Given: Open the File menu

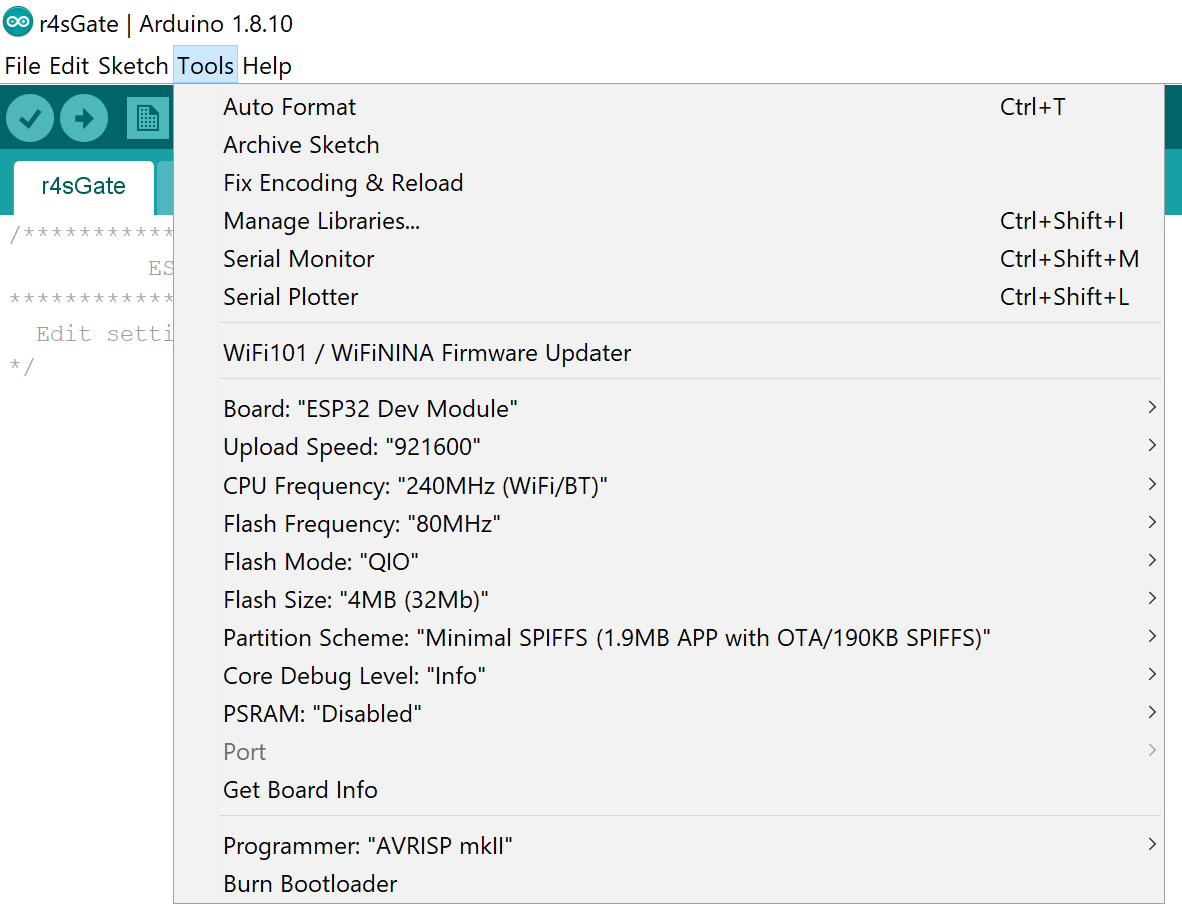Looking at the screenshot, I should (x=22, y=66).
